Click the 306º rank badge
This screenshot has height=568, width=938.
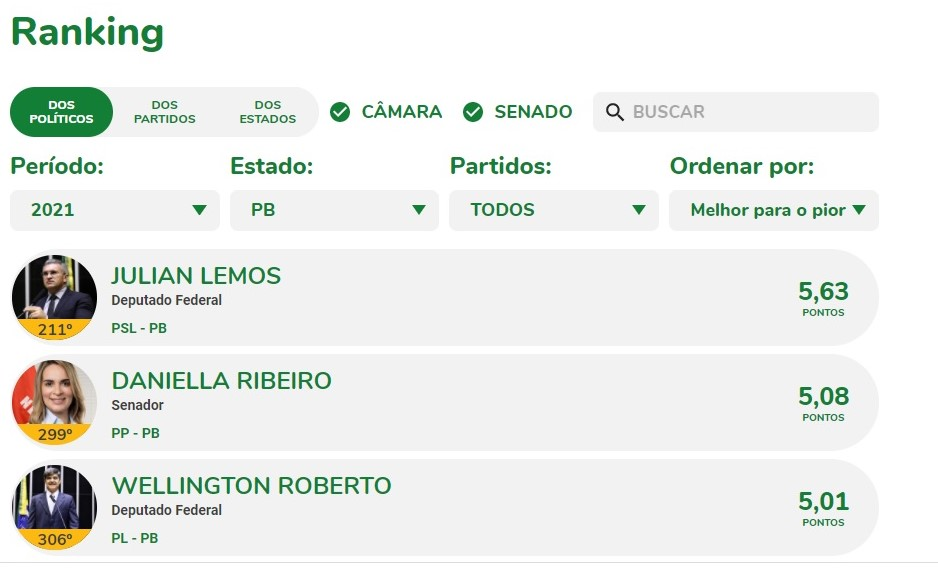[x=54, y=540]
